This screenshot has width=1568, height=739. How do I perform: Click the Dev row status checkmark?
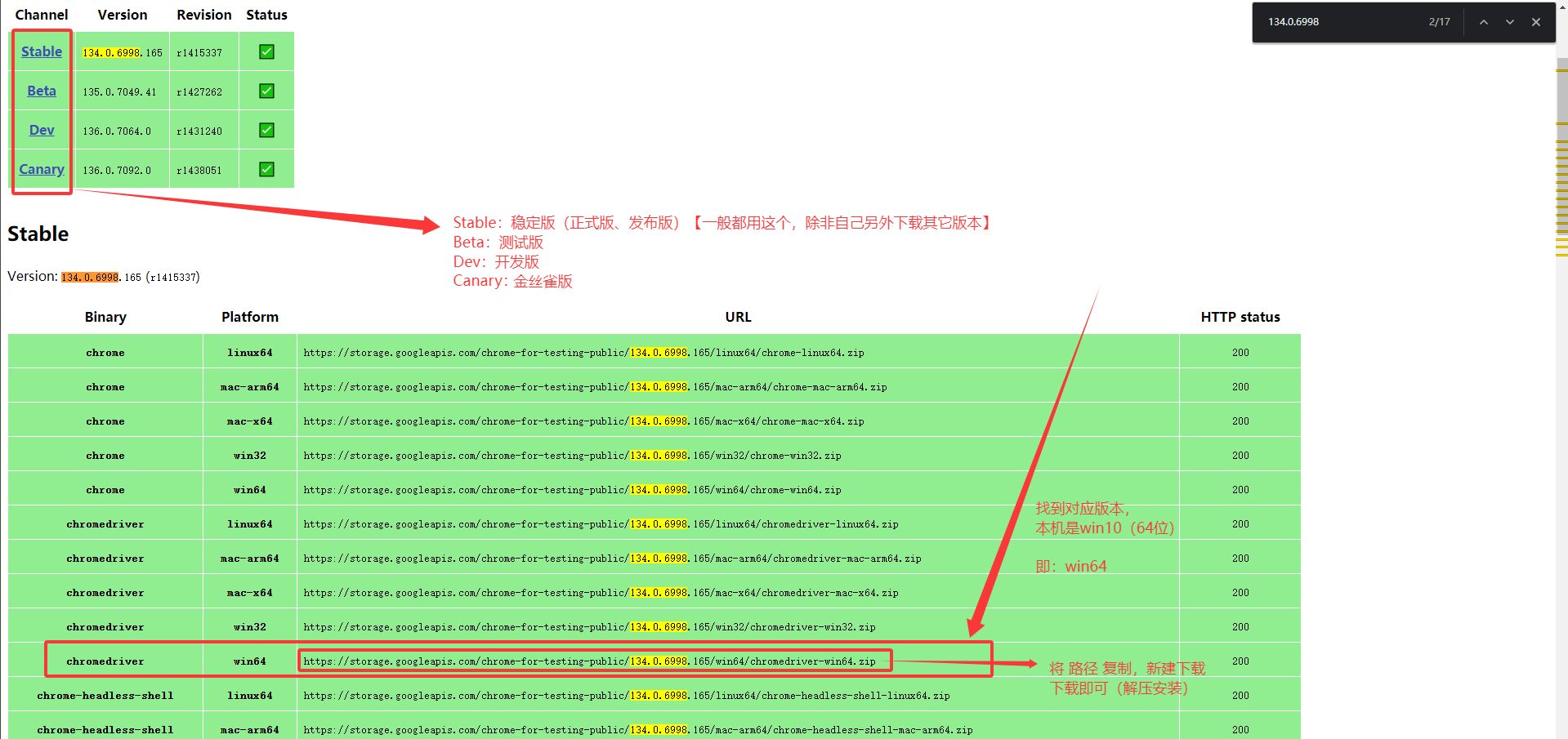(266, 130)
